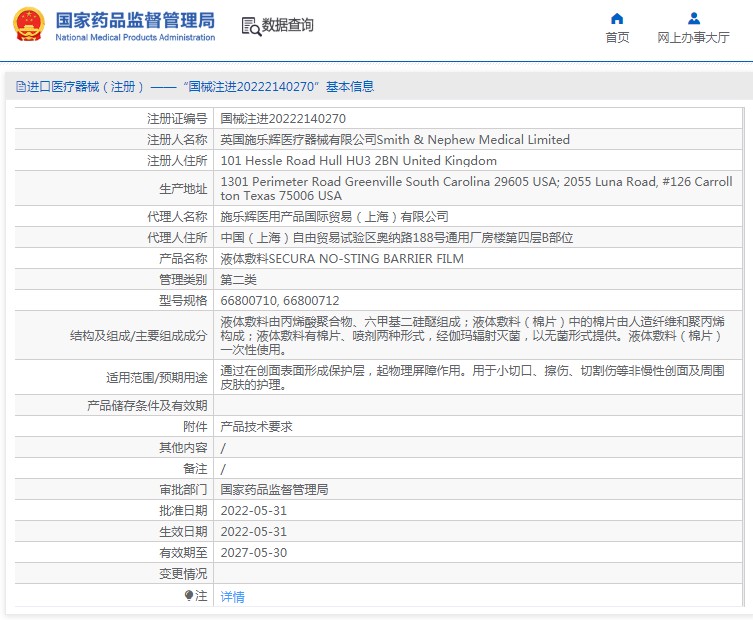Viewport: 753px width, 620px height.
Task: Go to 首页 home page
Action: [617, 37]
